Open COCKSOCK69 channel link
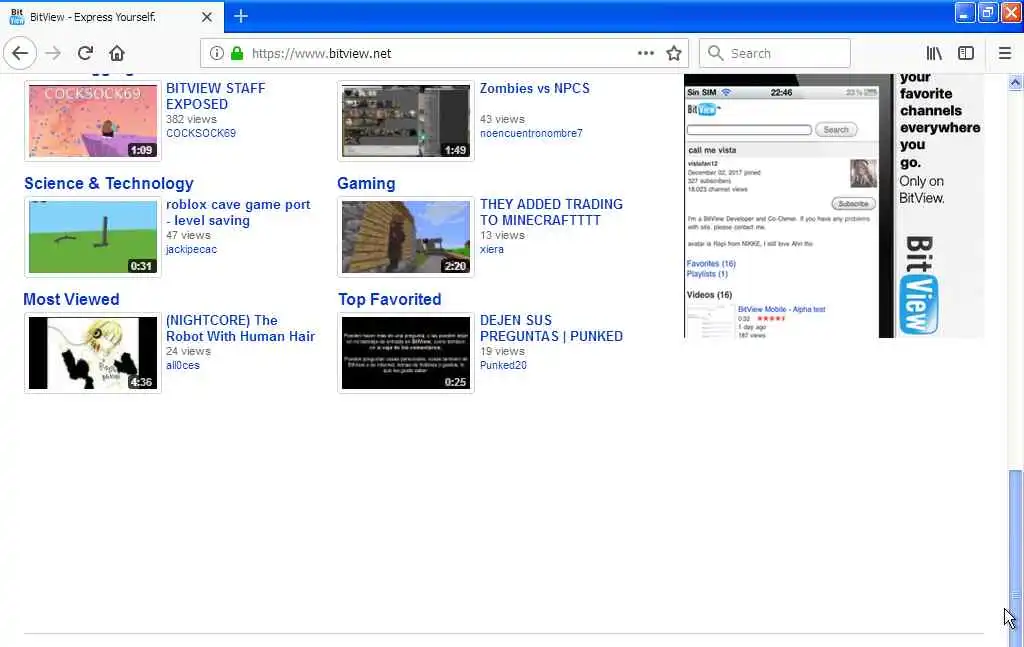 coord(201,133)
